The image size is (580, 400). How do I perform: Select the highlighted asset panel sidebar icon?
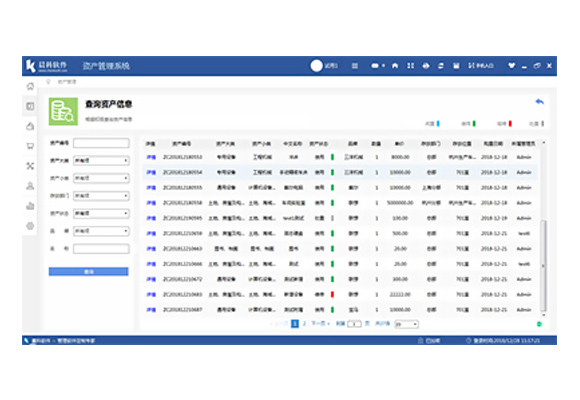30,106
